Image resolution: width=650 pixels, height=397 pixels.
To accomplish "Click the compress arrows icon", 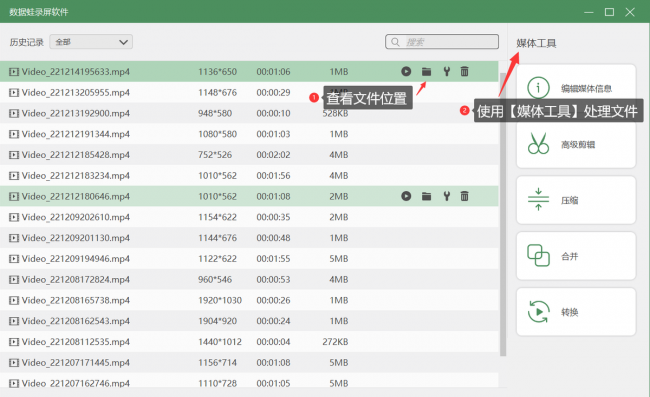I will point(538,199).
